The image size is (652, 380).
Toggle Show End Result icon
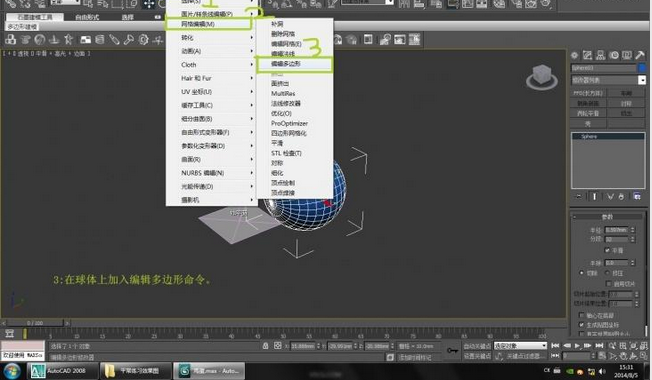pyautogui.click(x=595, y=197)
